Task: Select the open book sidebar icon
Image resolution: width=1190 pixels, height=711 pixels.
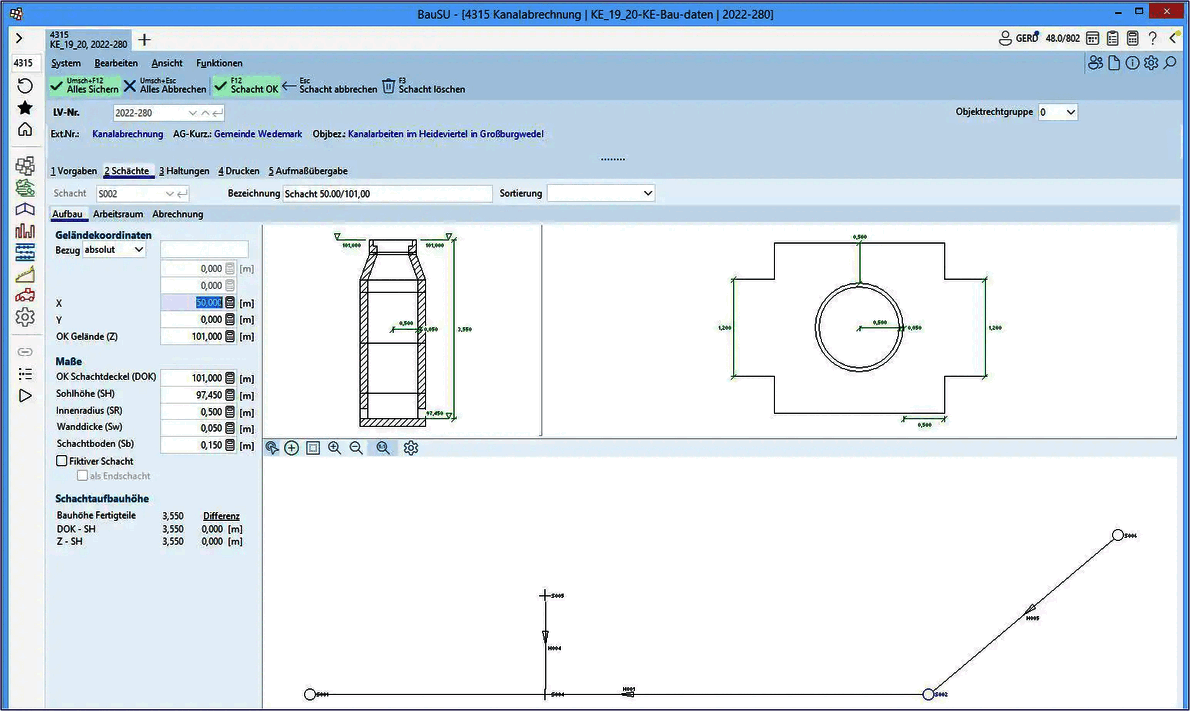Action: point(25,209)
